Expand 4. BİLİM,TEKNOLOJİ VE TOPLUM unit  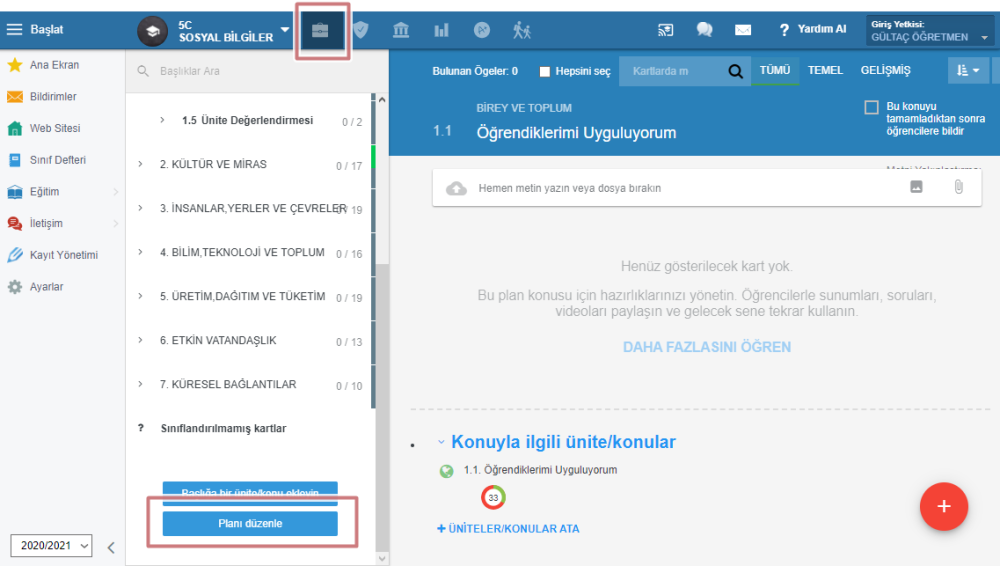pyautogui.click(x=140, y=252)
